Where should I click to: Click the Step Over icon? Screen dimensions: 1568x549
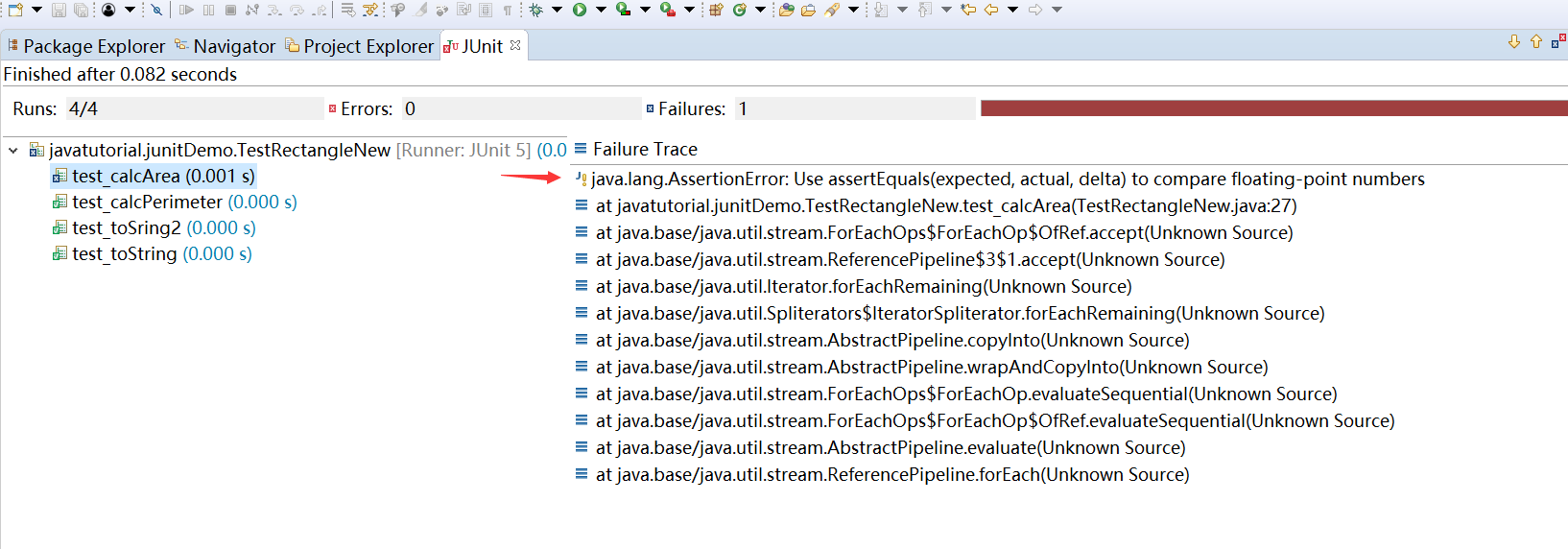click(x=297, y=10)
